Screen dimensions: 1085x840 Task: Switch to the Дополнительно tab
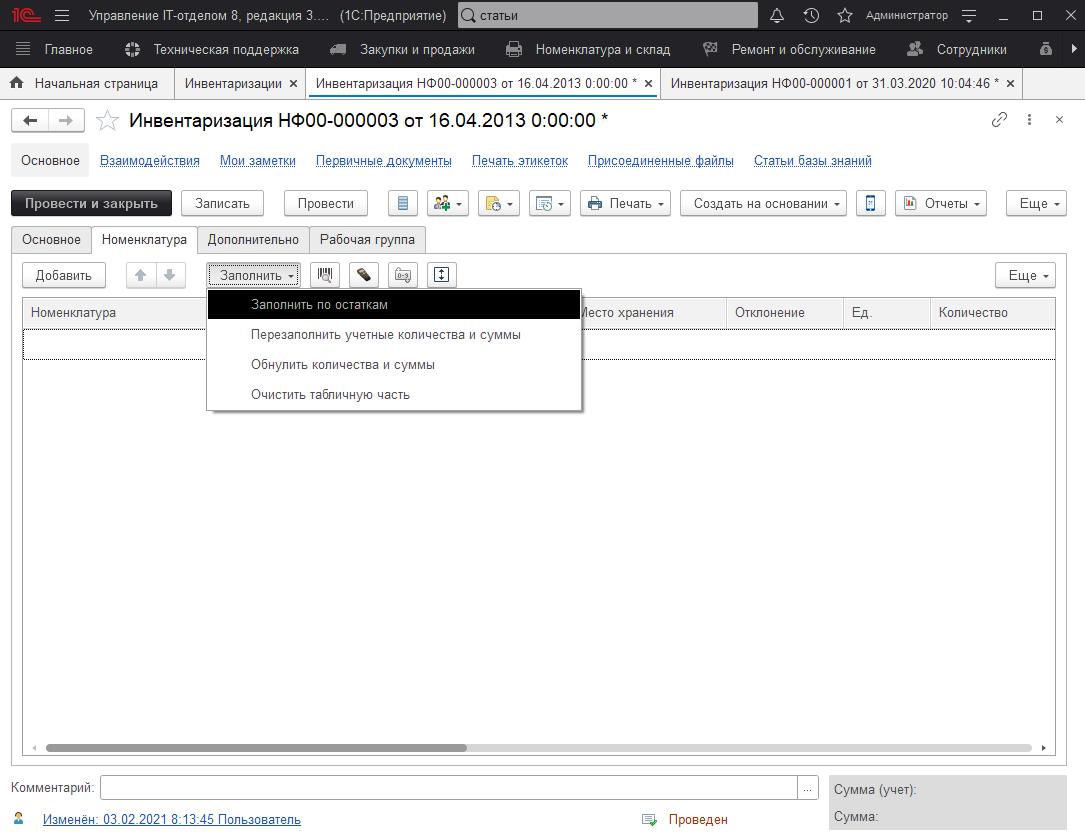[x=253, y=240]
